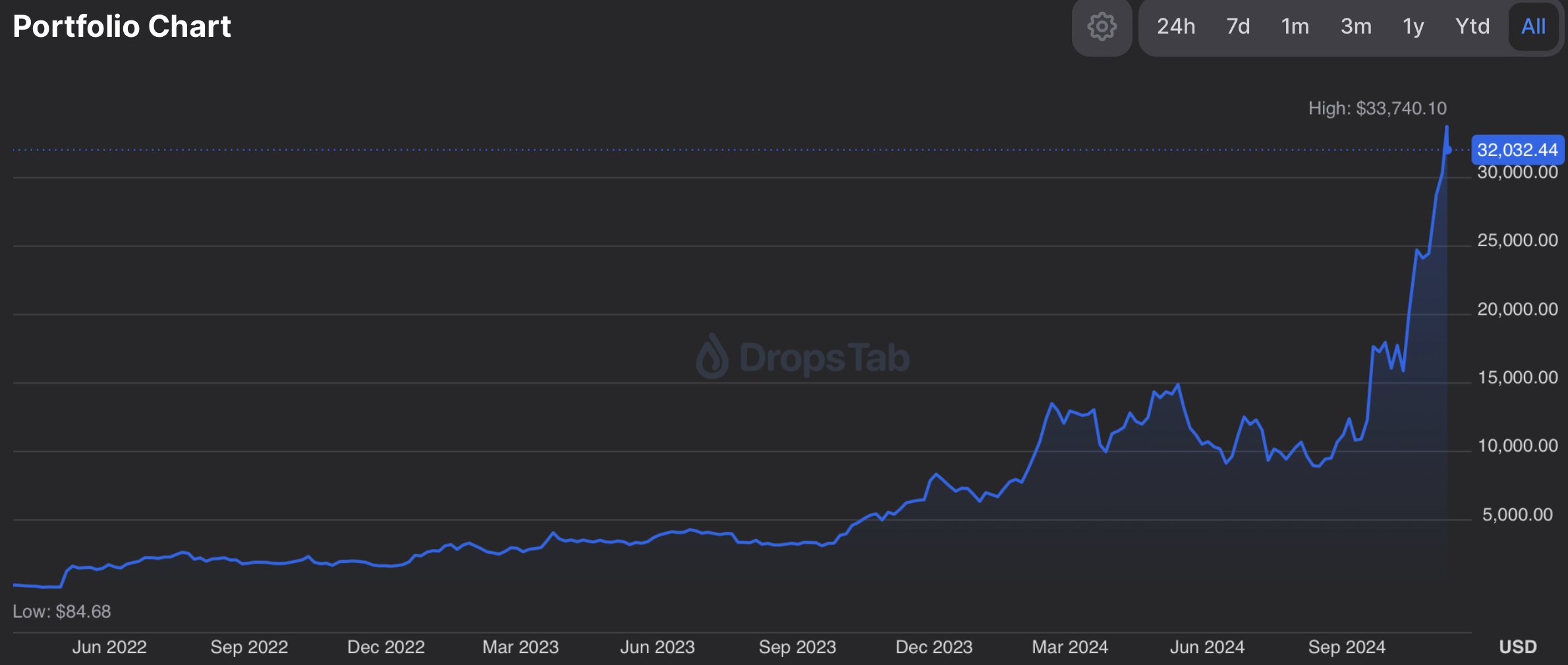Screen dimensions: 1568x665
Task: Open chart settings gear icon
Action: click(1102, 27)
